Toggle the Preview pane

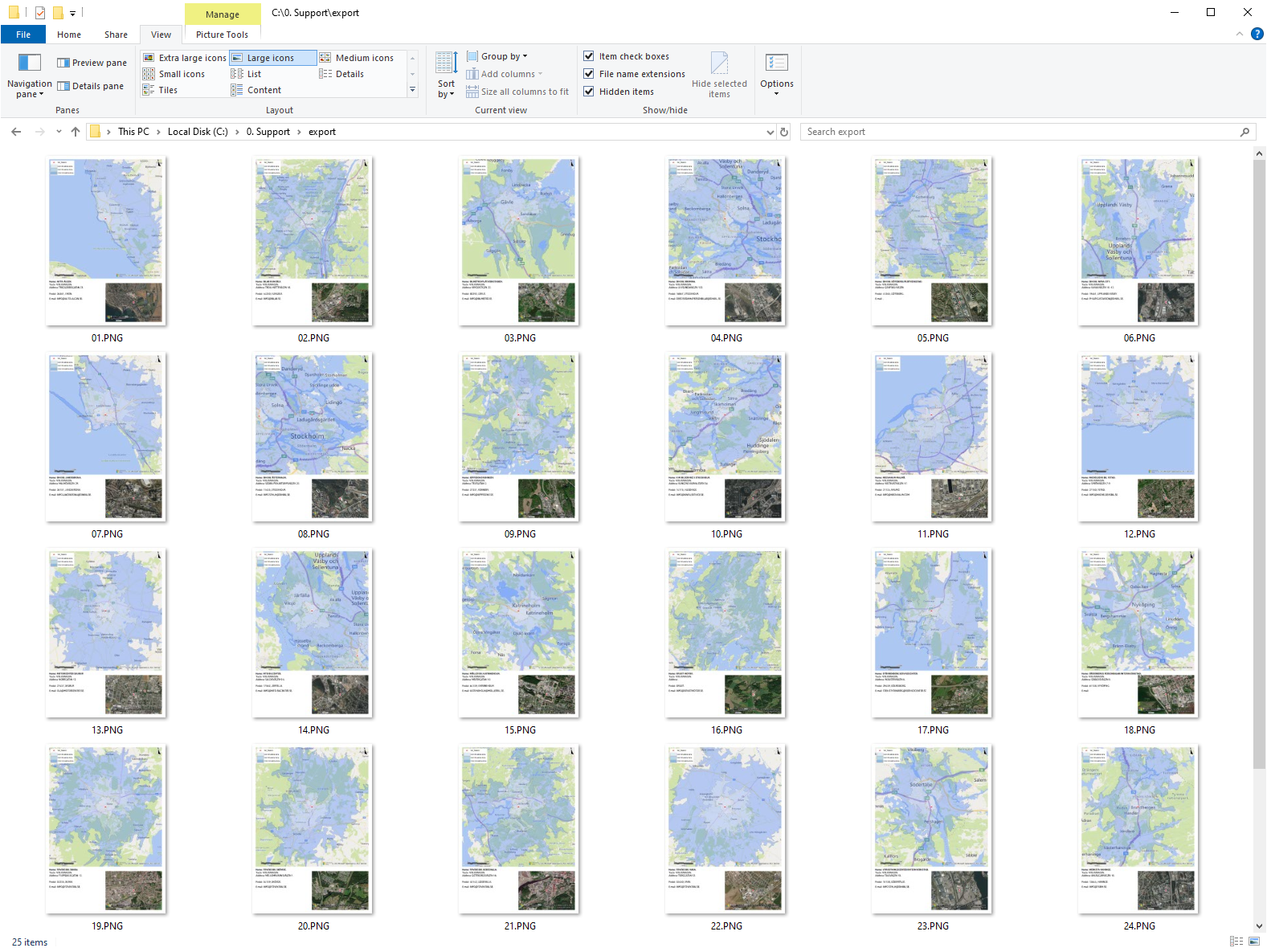(92, 63)
